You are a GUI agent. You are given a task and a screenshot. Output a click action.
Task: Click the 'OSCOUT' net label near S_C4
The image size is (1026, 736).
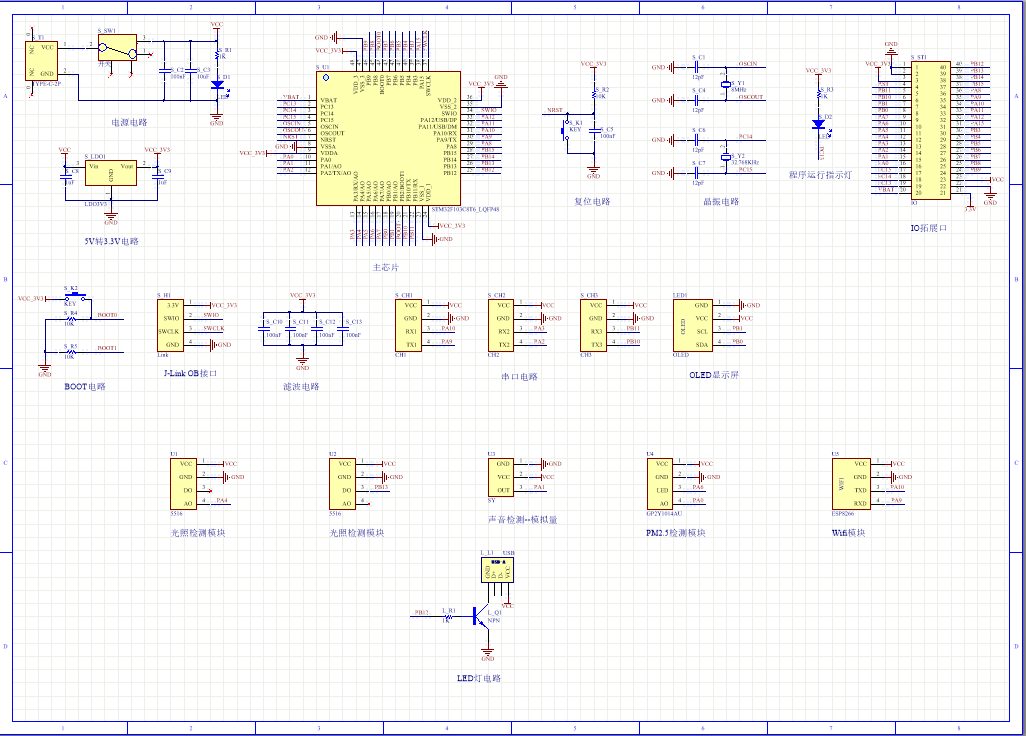coord(751,97)
